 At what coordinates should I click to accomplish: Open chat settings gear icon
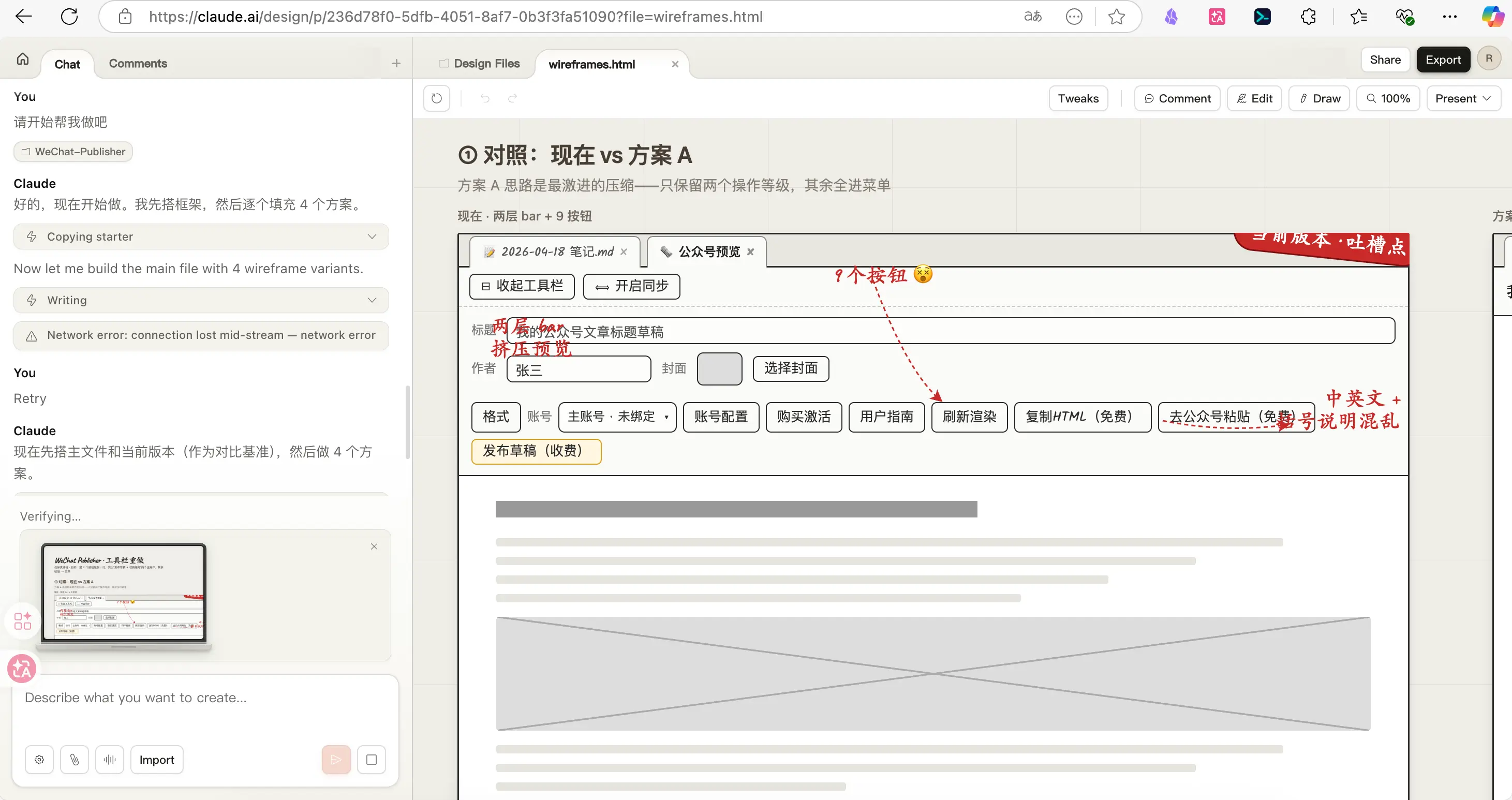pyautogui.click(x=39, y=760)
